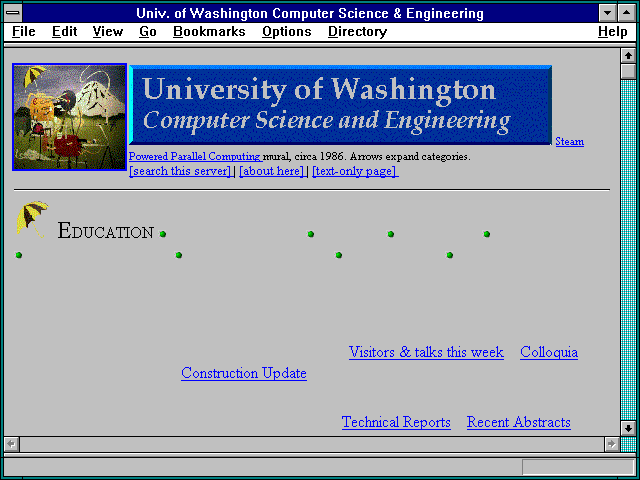Image resolution: width=640 pixels, height=480 pixels.
Task: Click the vertical scrollbar down arrow
Action: (x=628, y=428)
